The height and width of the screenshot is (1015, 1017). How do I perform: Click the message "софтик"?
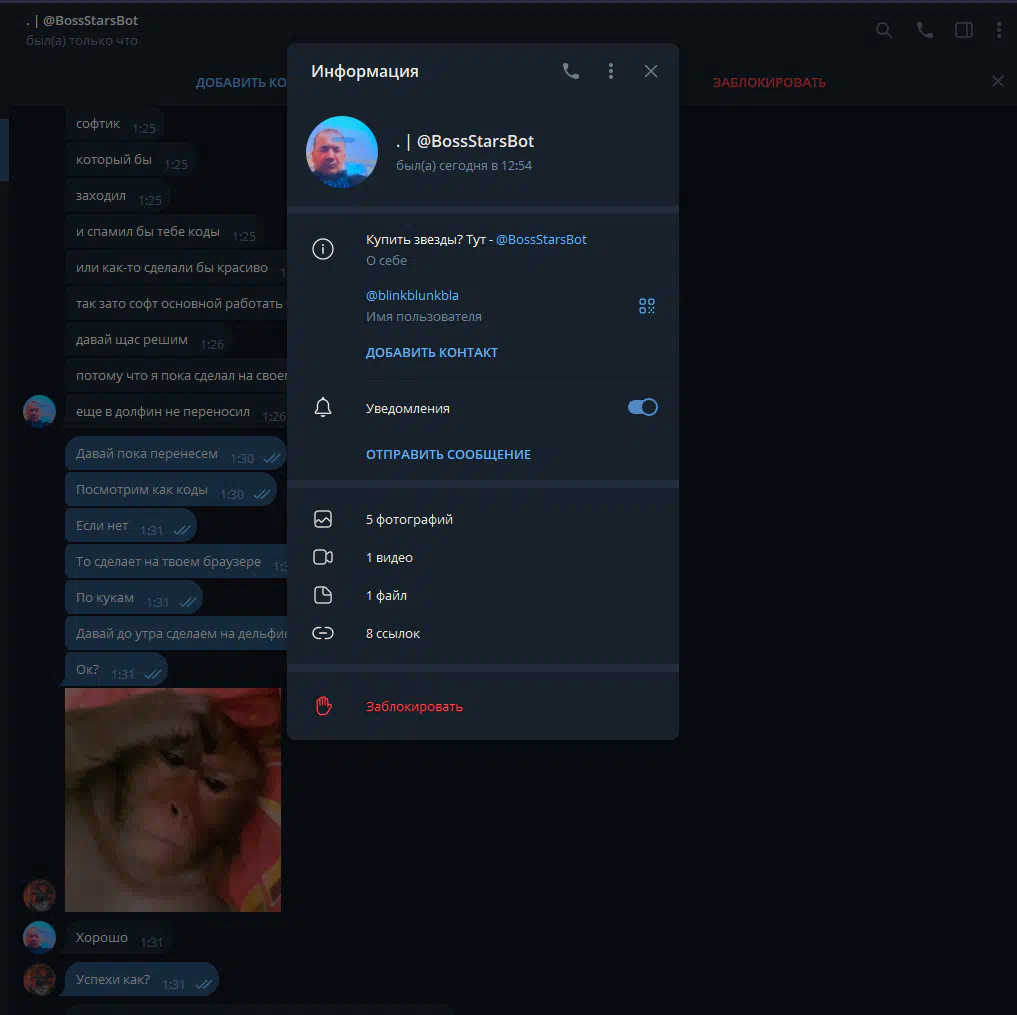click(114, 124)
